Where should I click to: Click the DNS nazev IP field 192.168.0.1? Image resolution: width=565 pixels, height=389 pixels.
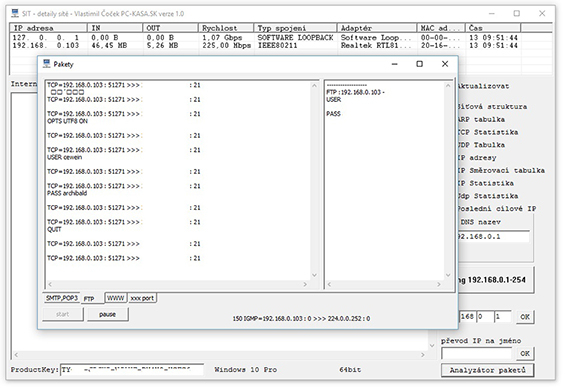click(x=494, y=237)
